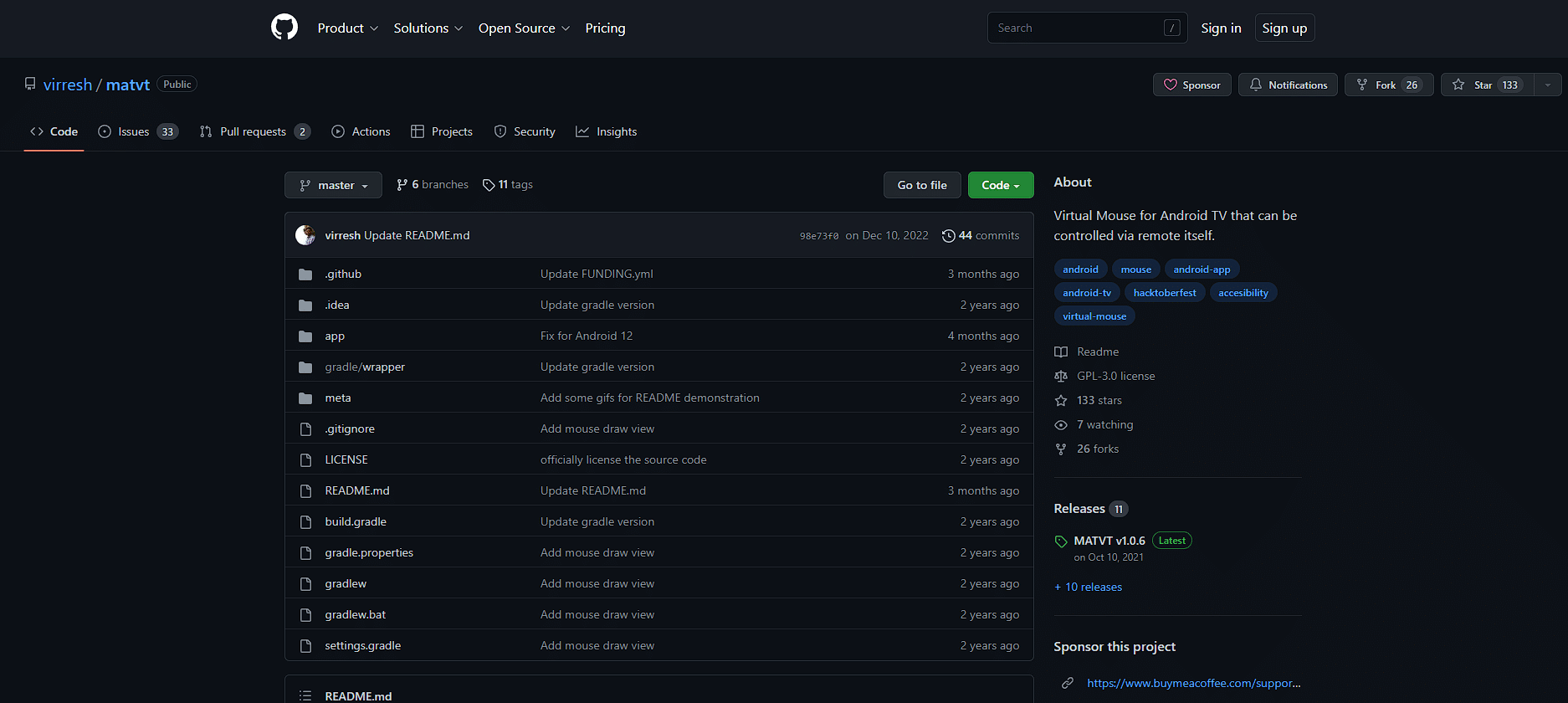
Task: Click the virresh commit author avatar
Action: pyautogui.click(x=305, y=235)
